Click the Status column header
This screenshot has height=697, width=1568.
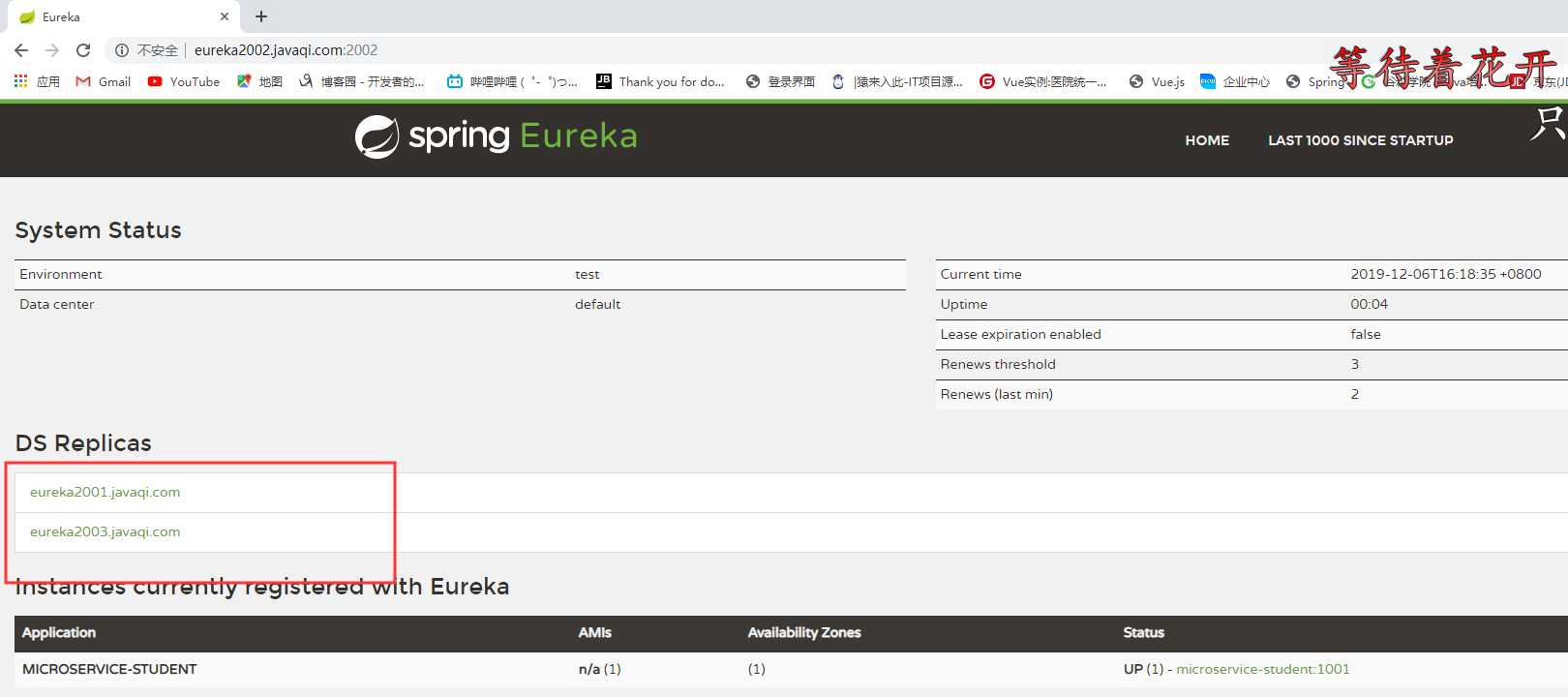click(1143, 632)
